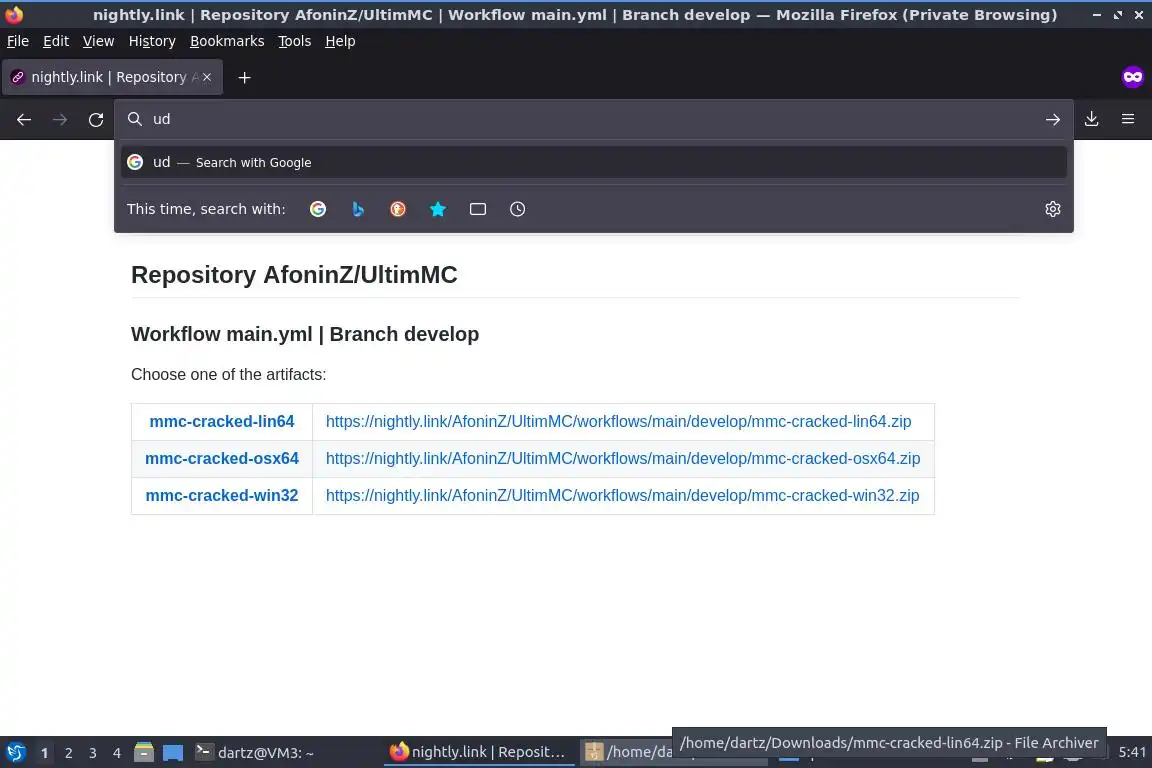Click the mmc-cracked-osx64.zip download URL
This screenshot has height=768, width=1152.
[x=623, y=459]
